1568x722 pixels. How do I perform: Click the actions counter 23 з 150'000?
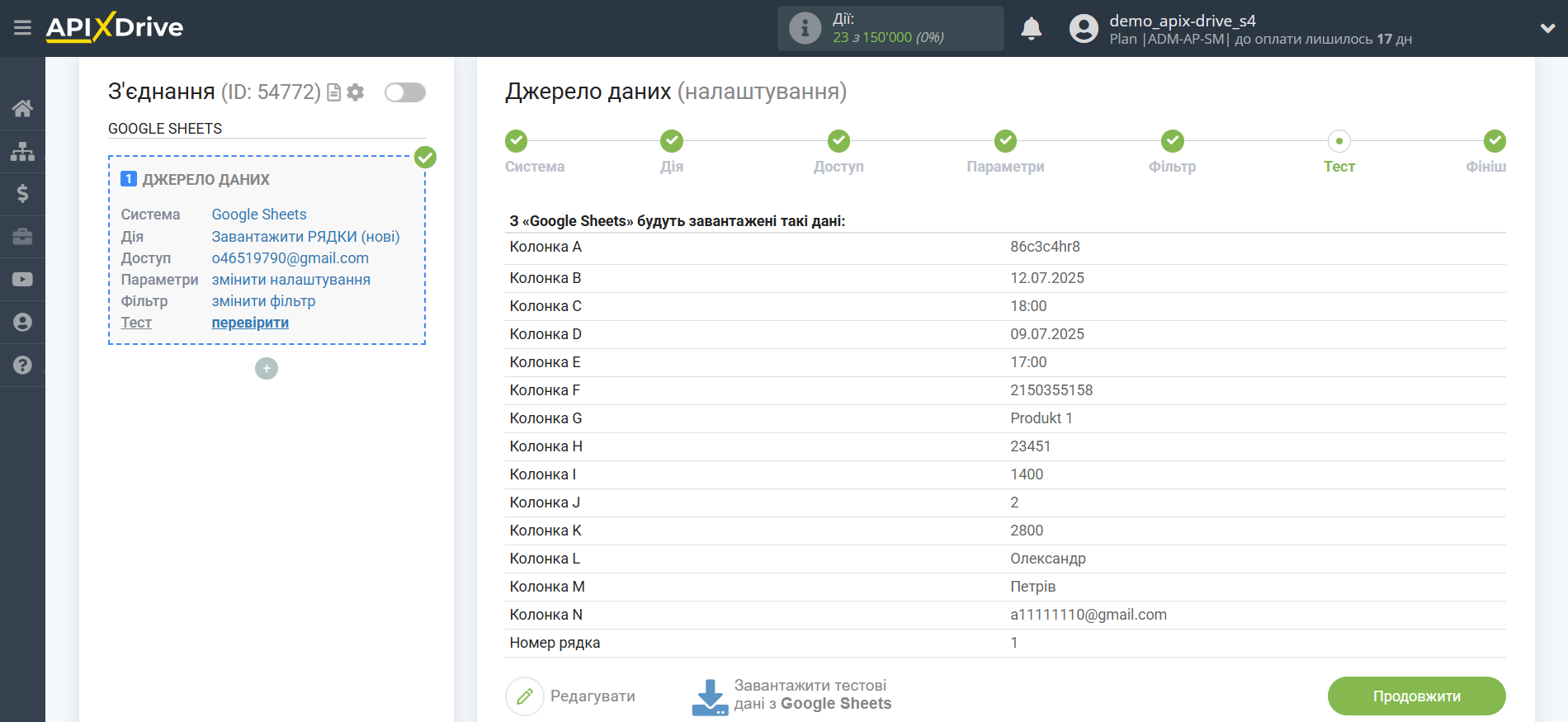pyautogui.click(x=888, y=37)
